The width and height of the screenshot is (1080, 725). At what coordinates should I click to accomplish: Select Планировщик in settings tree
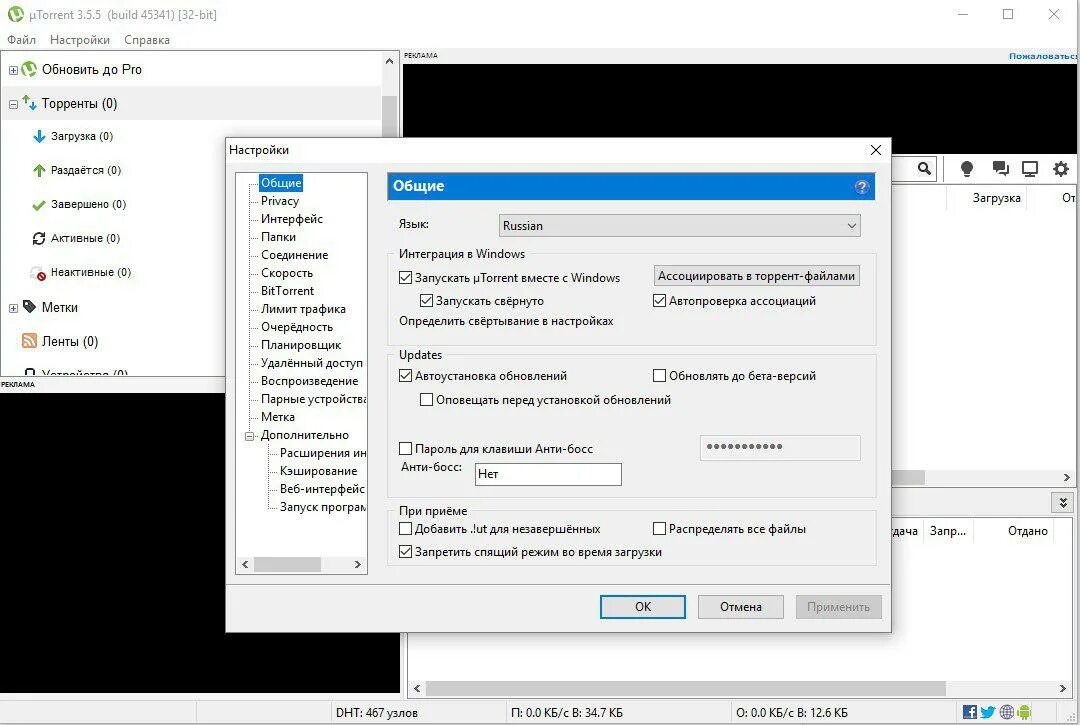tap(301, 345)
